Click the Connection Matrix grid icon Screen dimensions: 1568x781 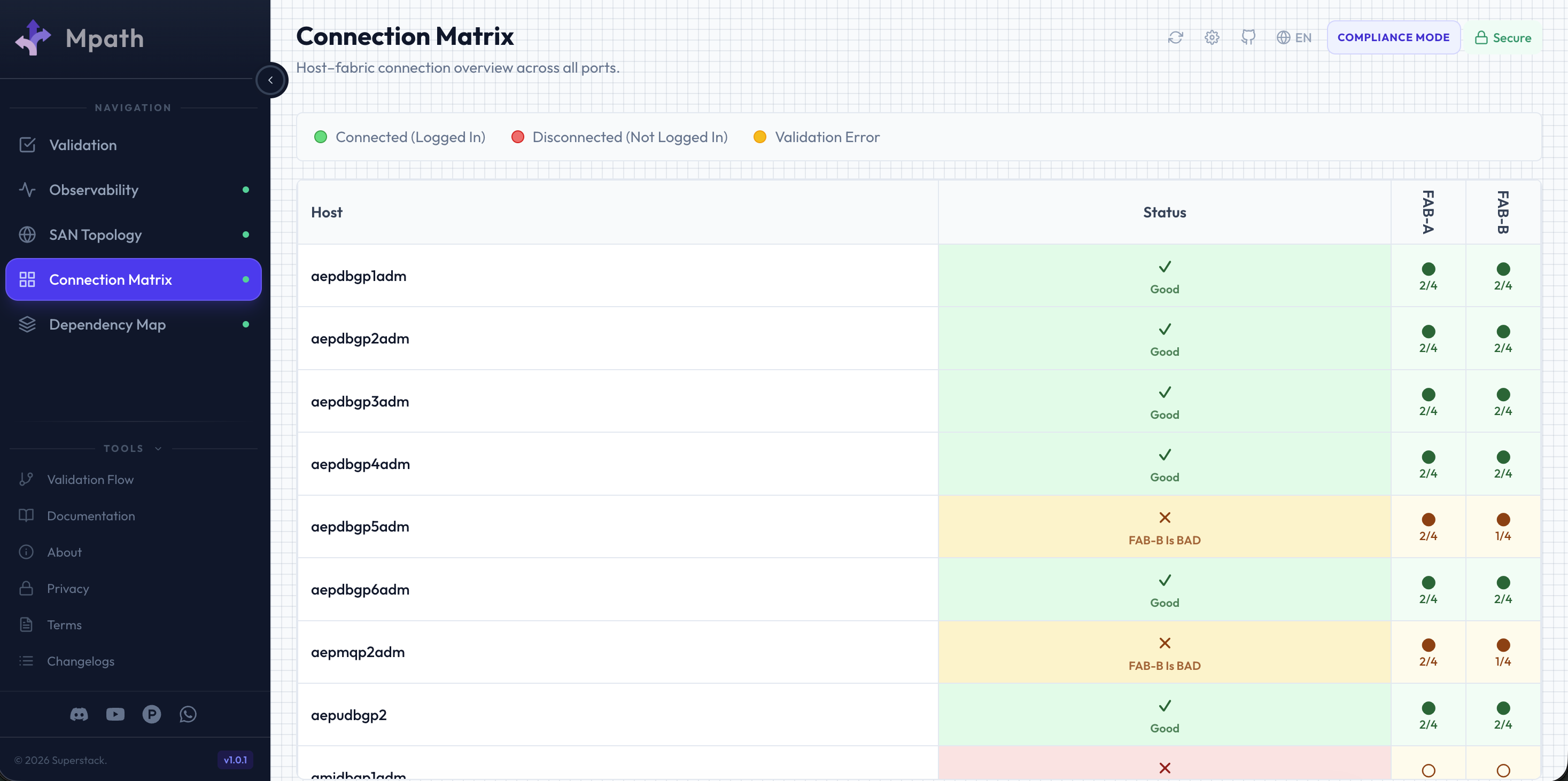point(27,279)
